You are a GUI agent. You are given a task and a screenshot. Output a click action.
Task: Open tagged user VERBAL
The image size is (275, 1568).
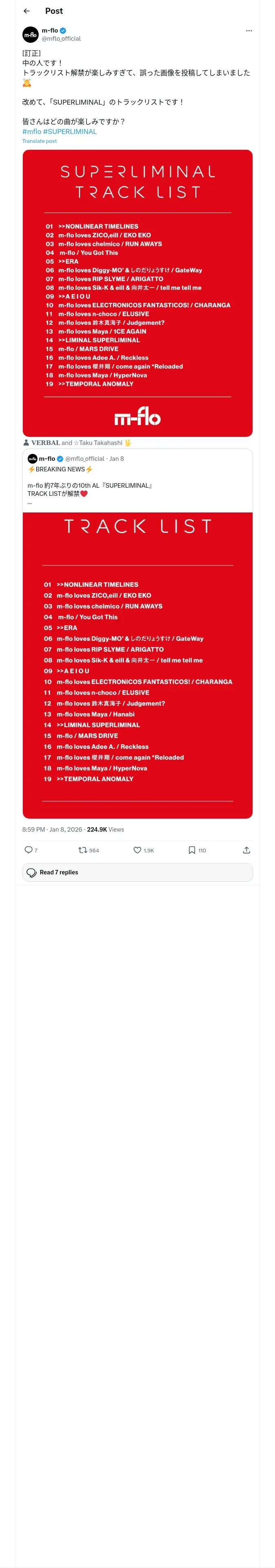(46, 442)
